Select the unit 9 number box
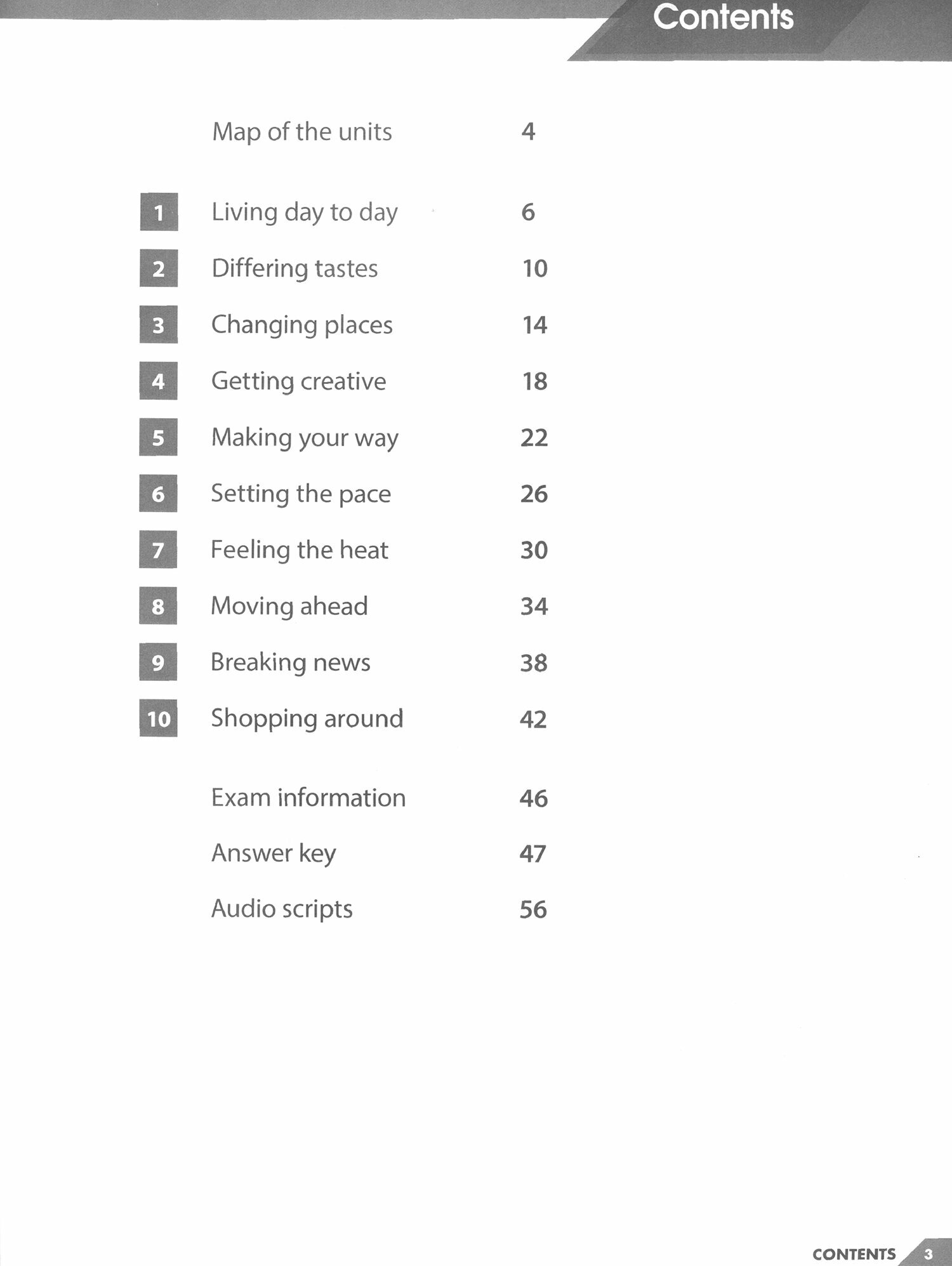 [158, 663]
